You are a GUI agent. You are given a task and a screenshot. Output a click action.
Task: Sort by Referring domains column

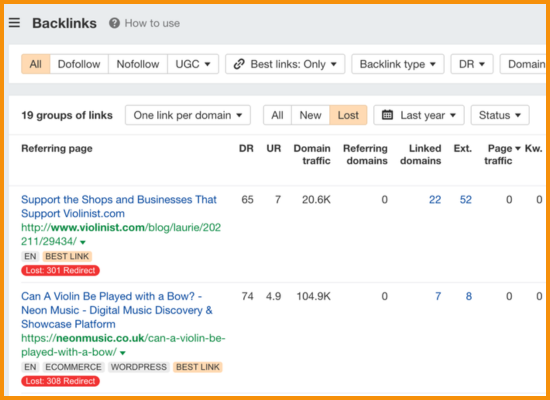365,154
